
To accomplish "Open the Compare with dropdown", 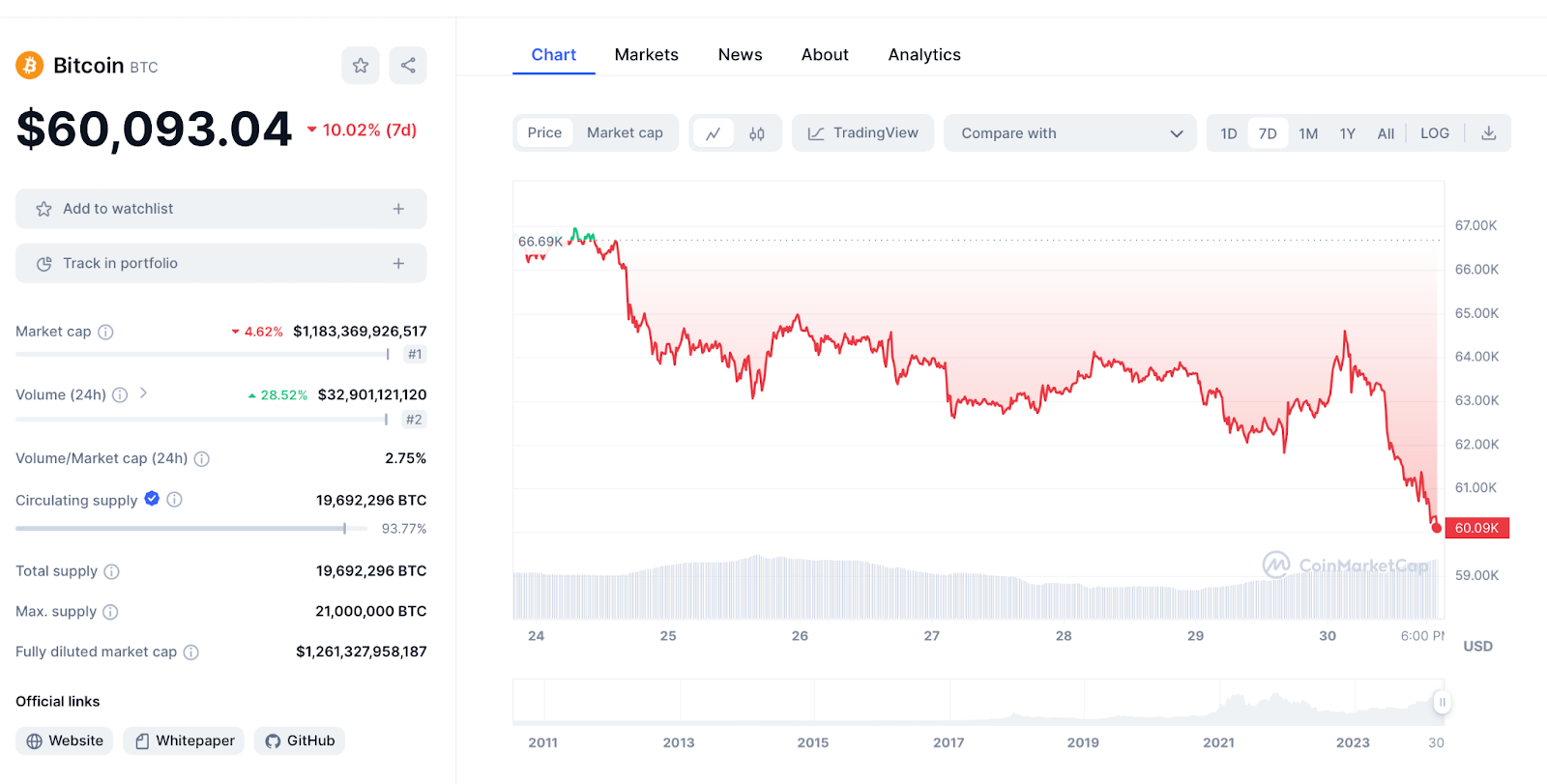I will (1070, 133).
